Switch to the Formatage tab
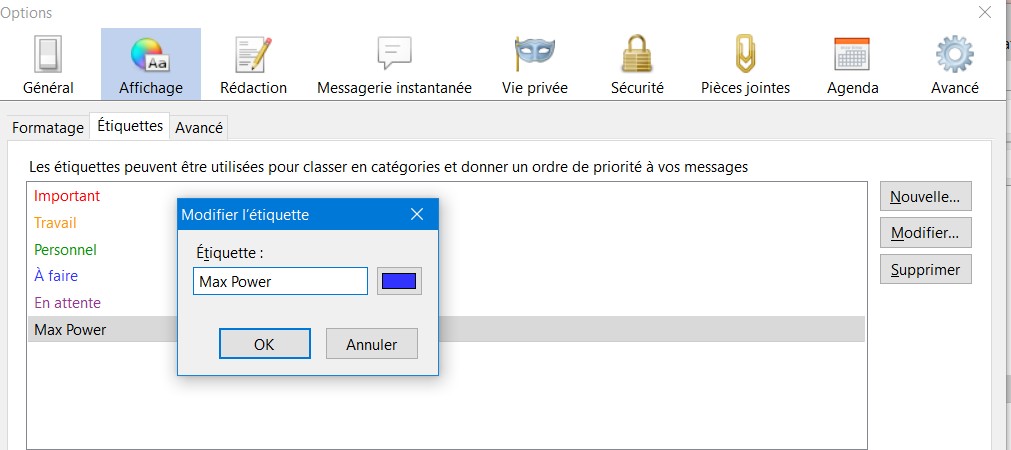1011x450 pixels. [x=48, y=128]
